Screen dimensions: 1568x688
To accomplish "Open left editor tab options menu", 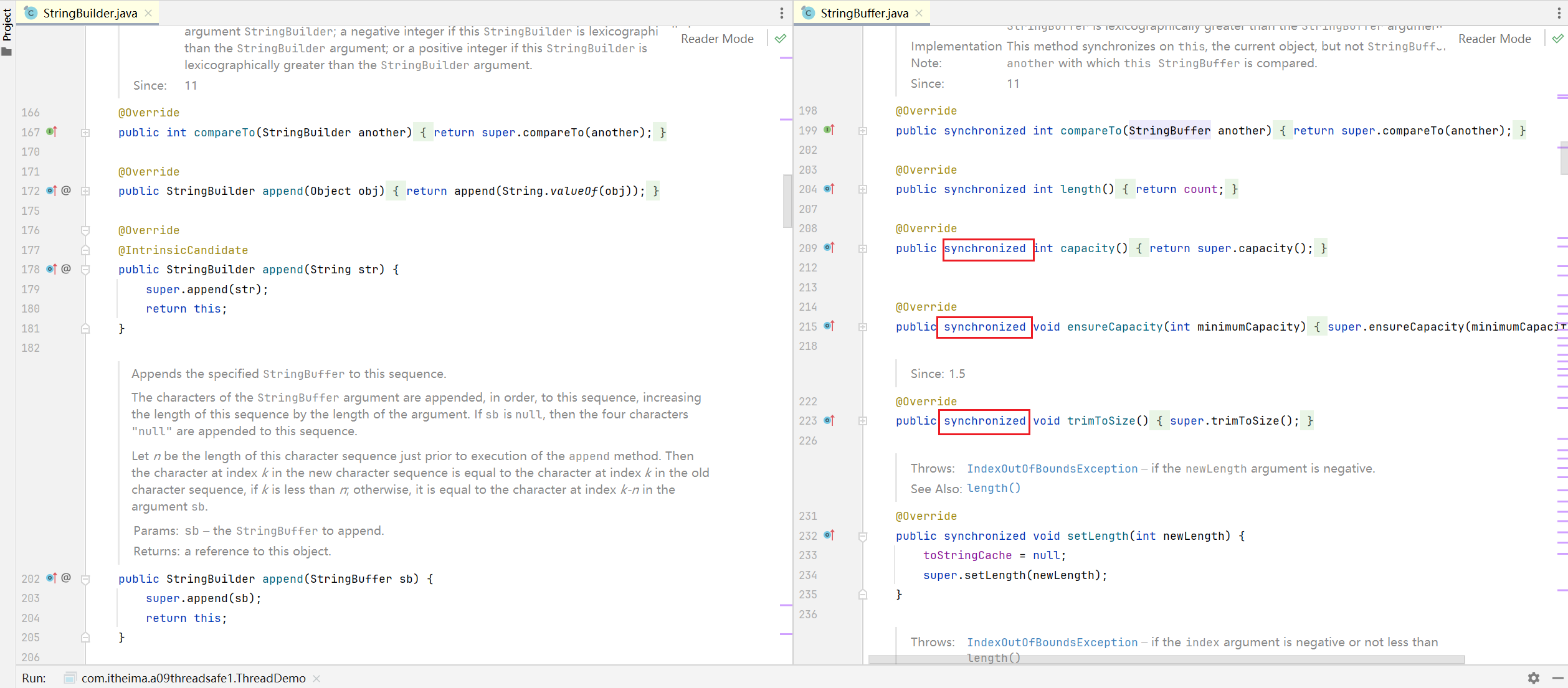I will [x=782, y=13].
